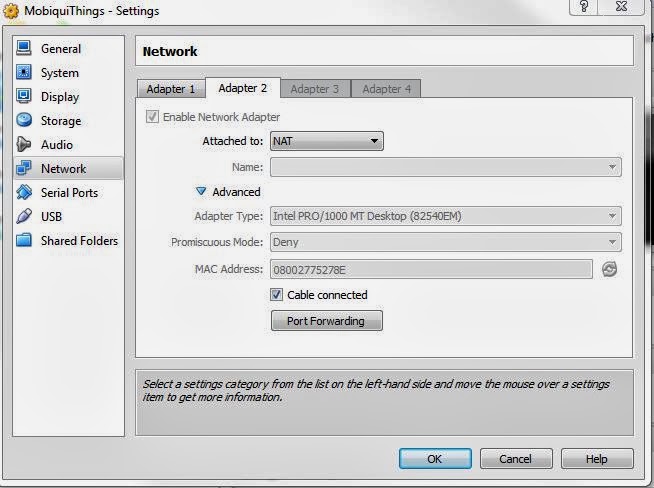Screen dimensions: 654x488
Task: Click the General monitor icon in sidebar
Action: pyautogui.click(x=24, y=48)
